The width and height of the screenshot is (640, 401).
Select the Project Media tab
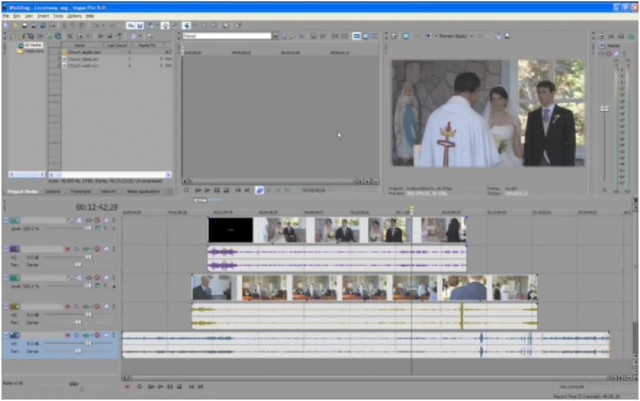pos(22,191)
